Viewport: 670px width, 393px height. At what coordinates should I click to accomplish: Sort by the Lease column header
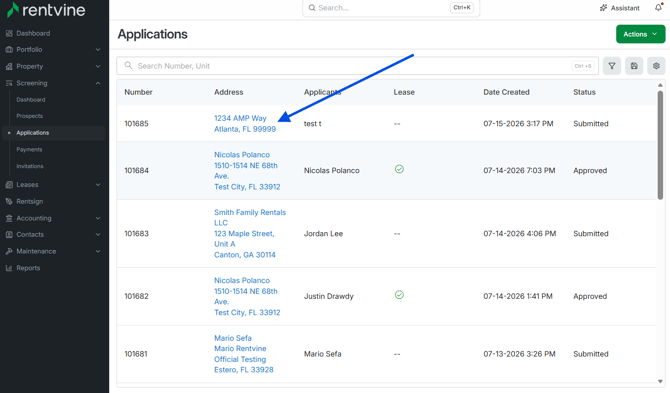point(404,92)
